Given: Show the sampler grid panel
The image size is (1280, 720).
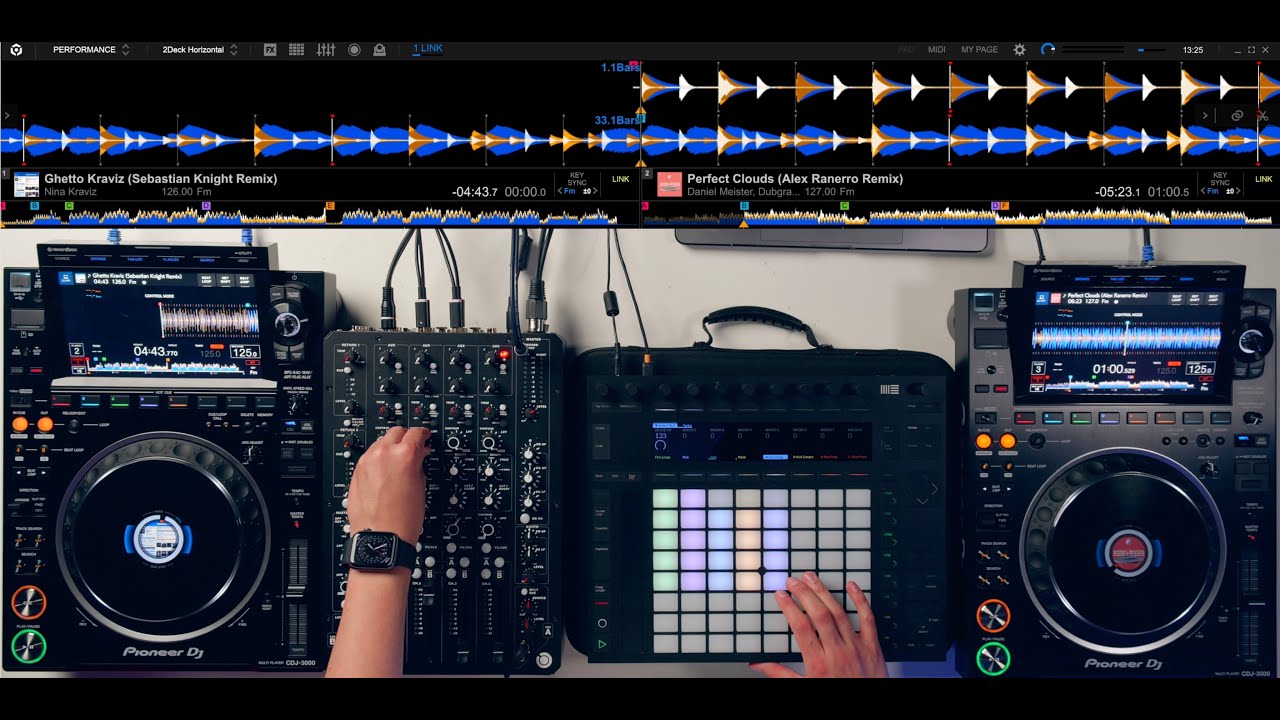Looking at the screenshot, I should click(x=297, y=49).
